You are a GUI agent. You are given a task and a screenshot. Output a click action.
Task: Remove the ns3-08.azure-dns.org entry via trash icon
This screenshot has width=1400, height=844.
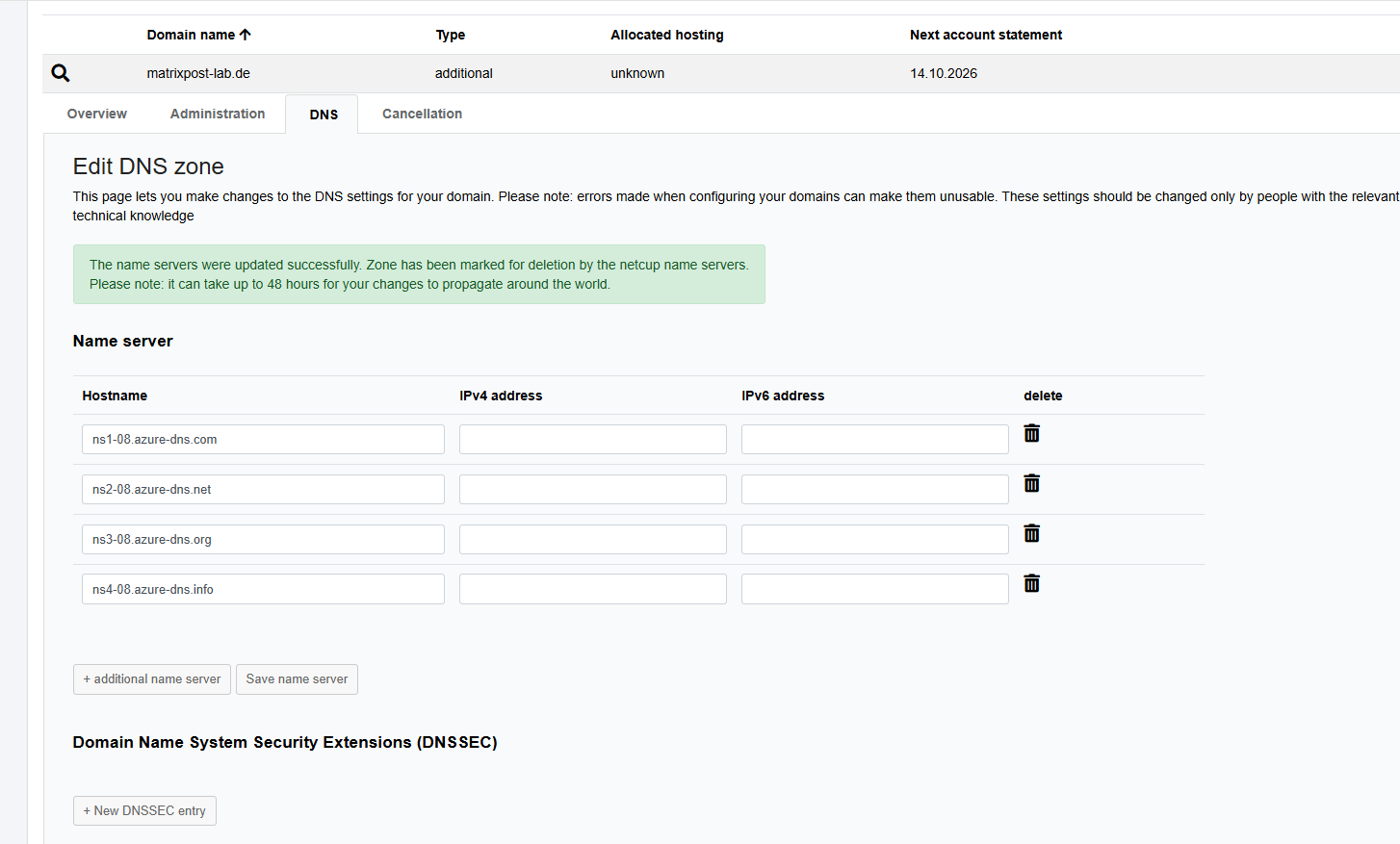point(1031,534)
